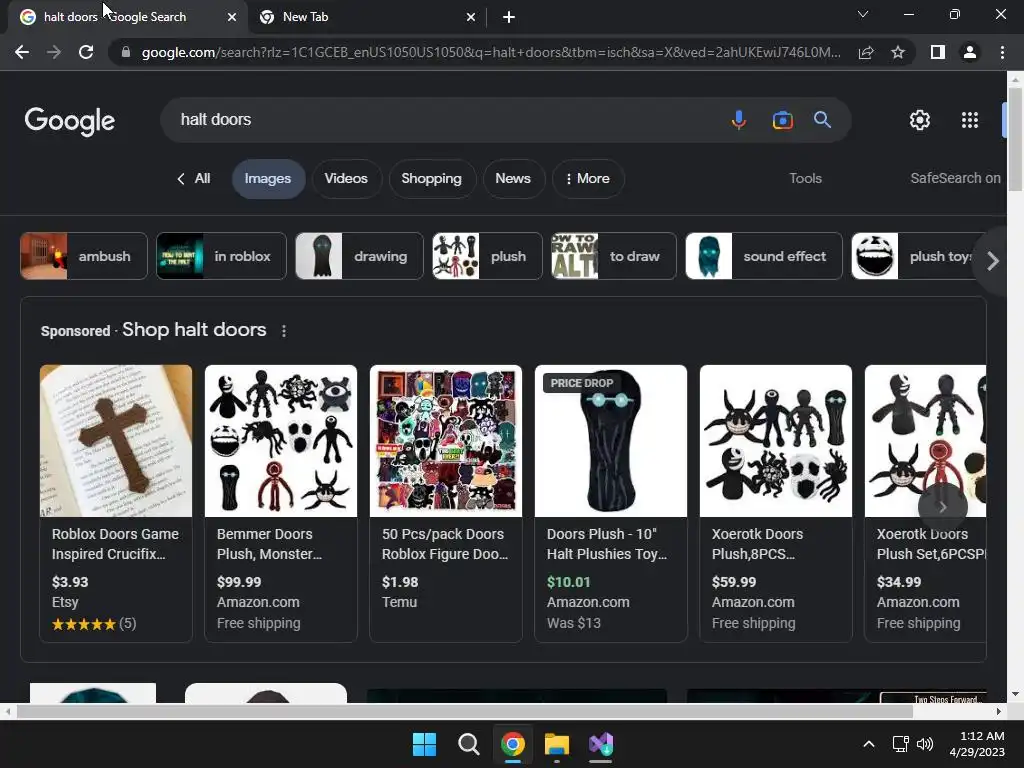Start voice search with microphone

(739, 120)
